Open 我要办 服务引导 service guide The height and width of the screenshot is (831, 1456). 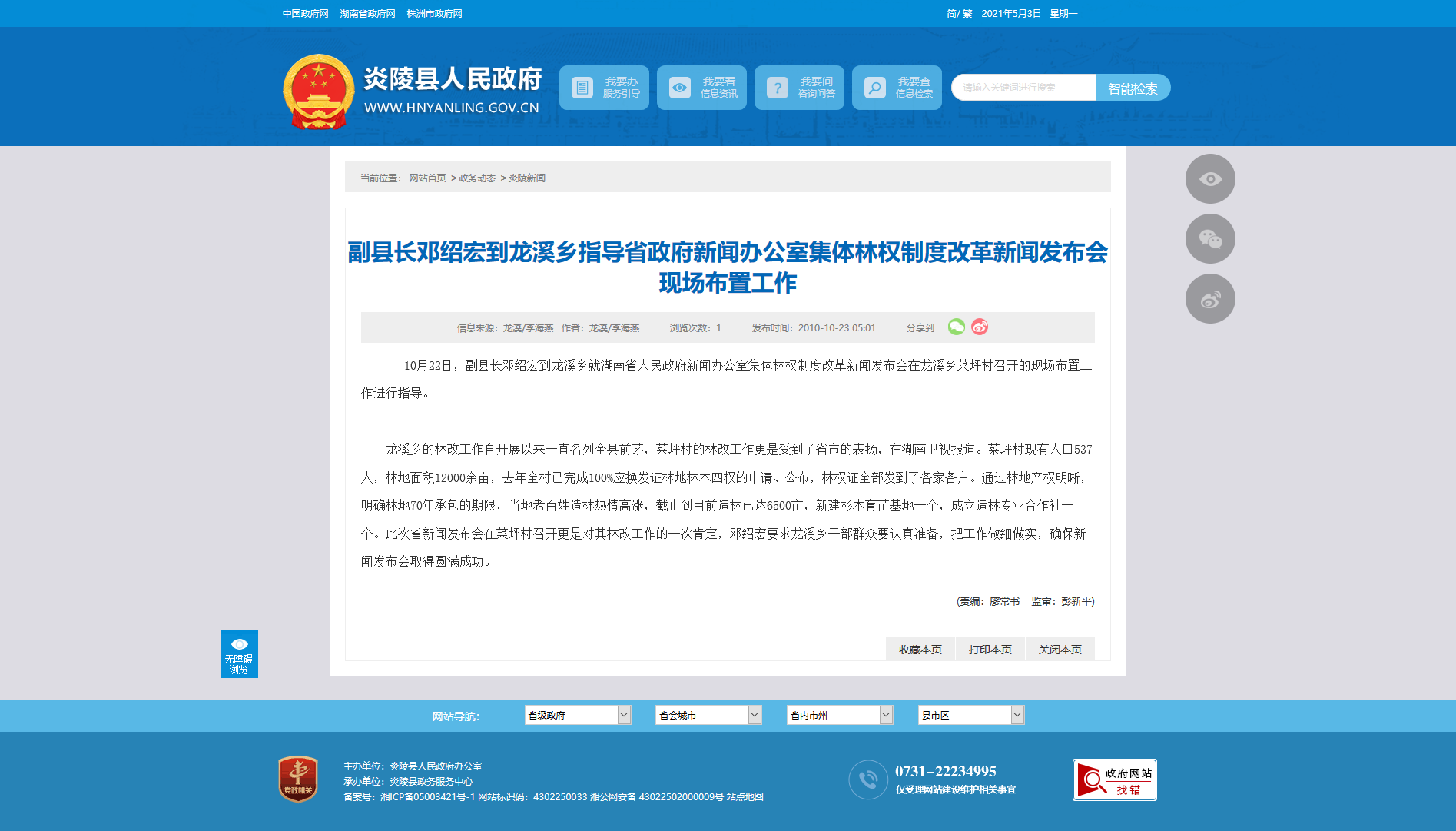pyautogui.click(x=604, y=88)
